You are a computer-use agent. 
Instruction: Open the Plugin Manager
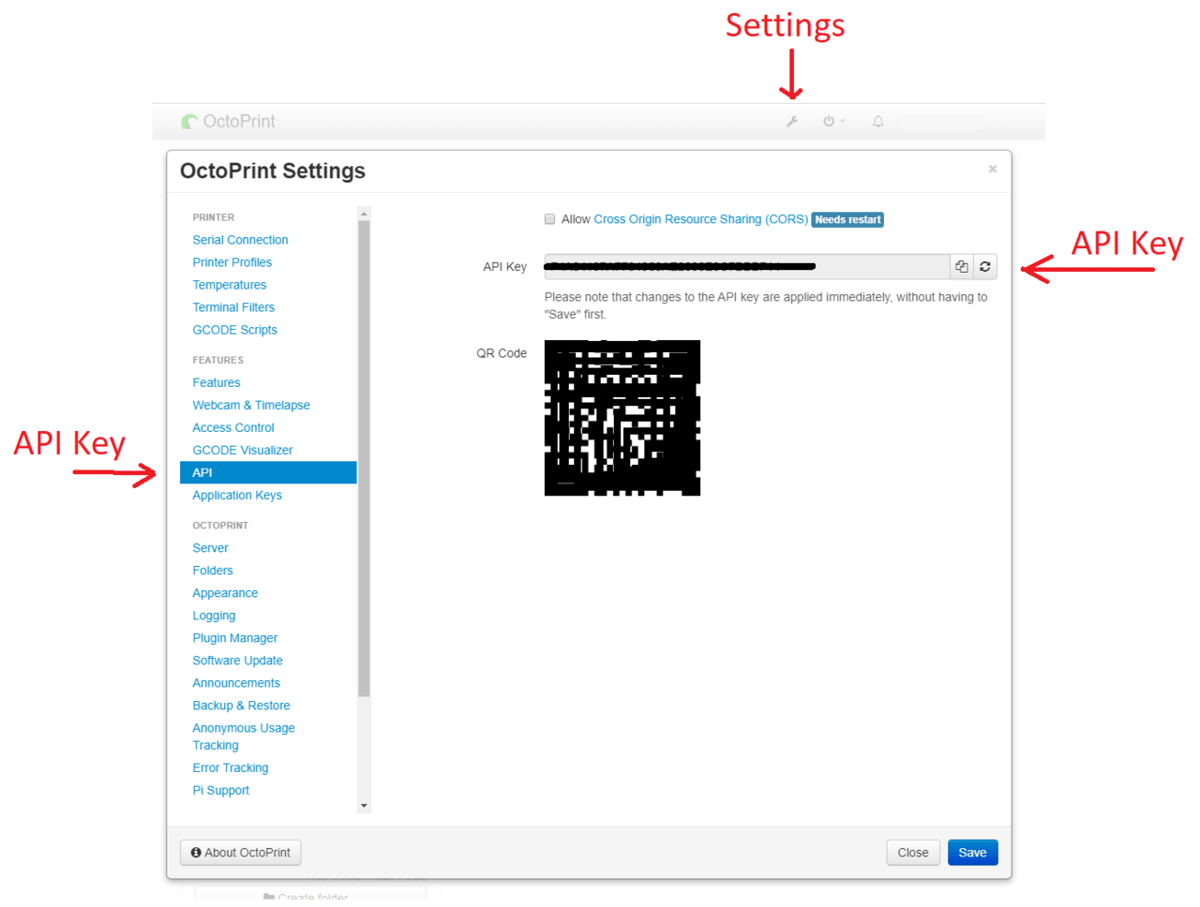click(235, 638)
